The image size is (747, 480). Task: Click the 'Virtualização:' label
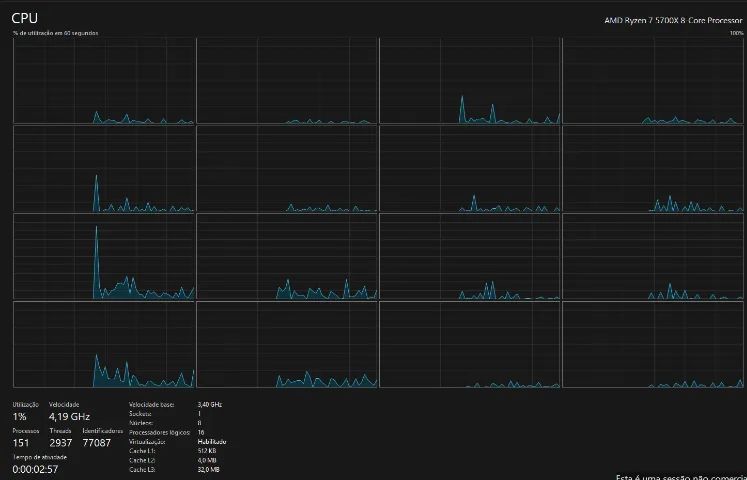click(x=147, y=442)
